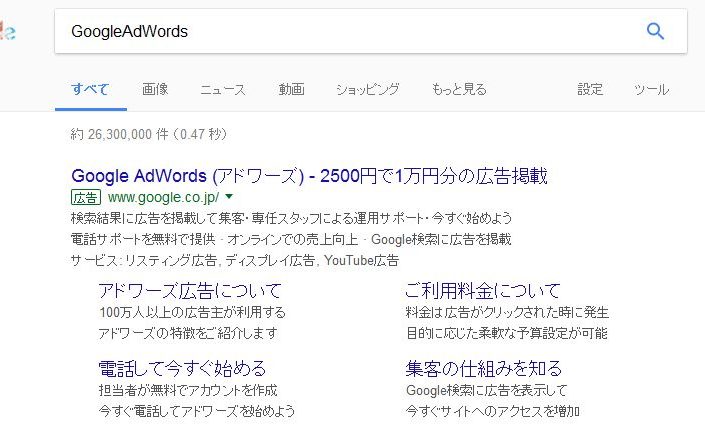This screenshot has width=705, height=435.
Task: Open the アドワーズ広告について sitelink
Action: click(x=190, y=291)
